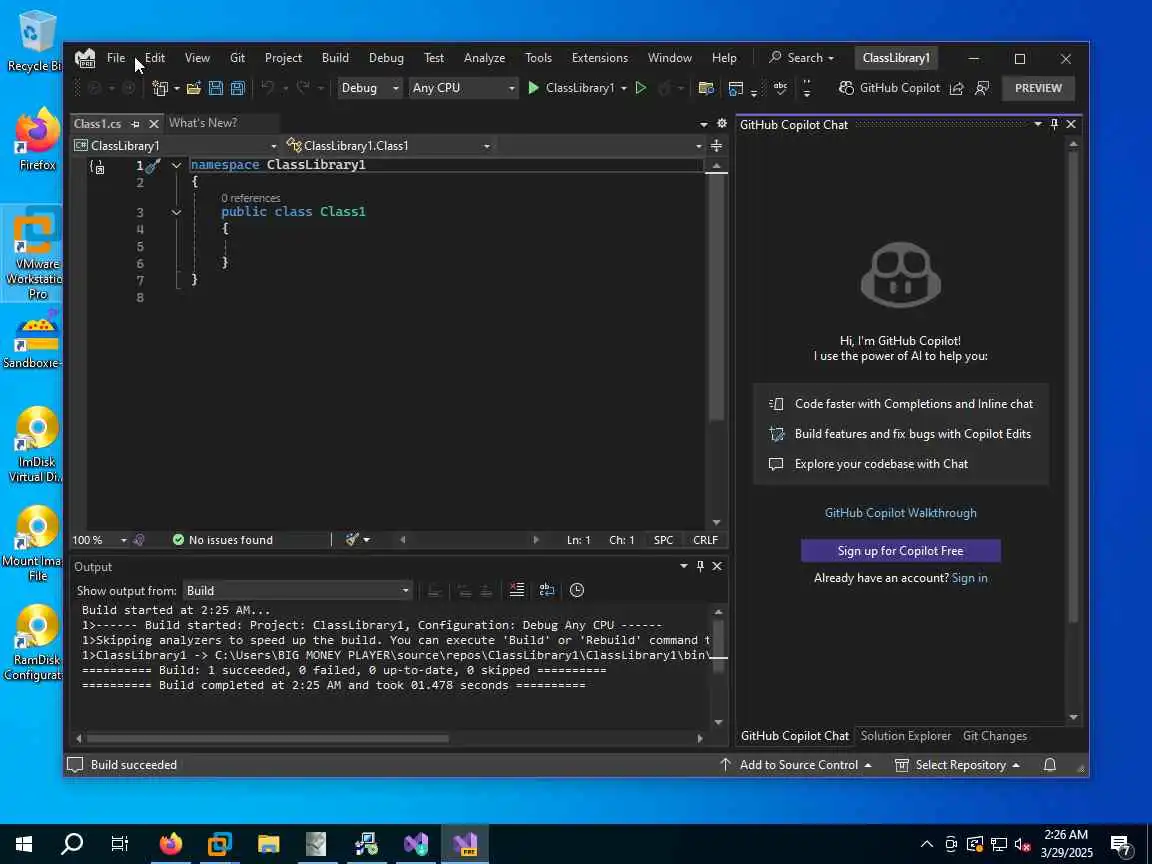Toggle CRLF line ending setting

pyautogui.click(x=705, y=540)
